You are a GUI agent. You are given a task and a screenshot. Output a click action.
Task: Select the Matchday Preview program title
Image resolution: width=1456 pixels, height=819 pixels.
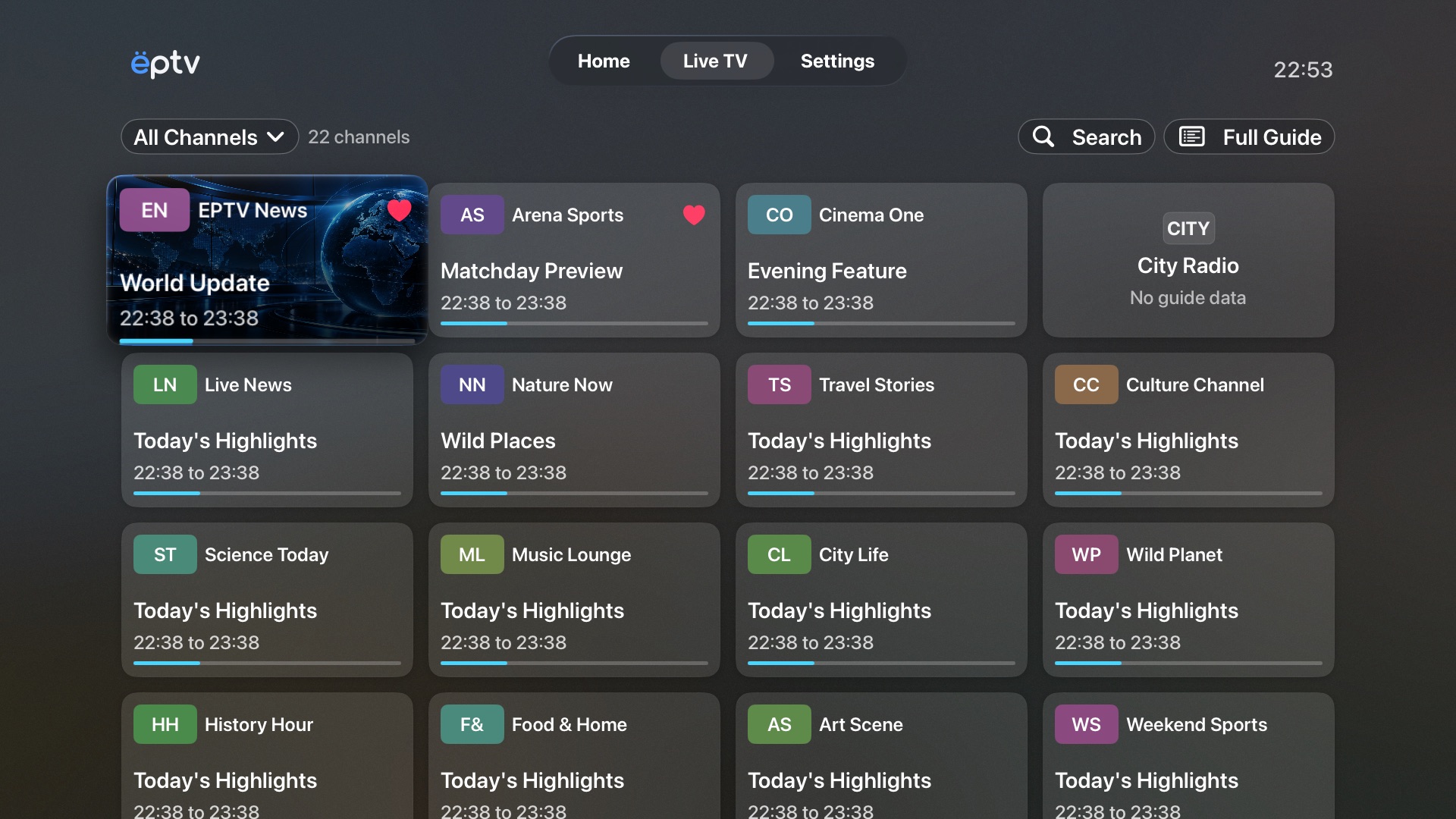pyautogui.click(x=532, y=271)
